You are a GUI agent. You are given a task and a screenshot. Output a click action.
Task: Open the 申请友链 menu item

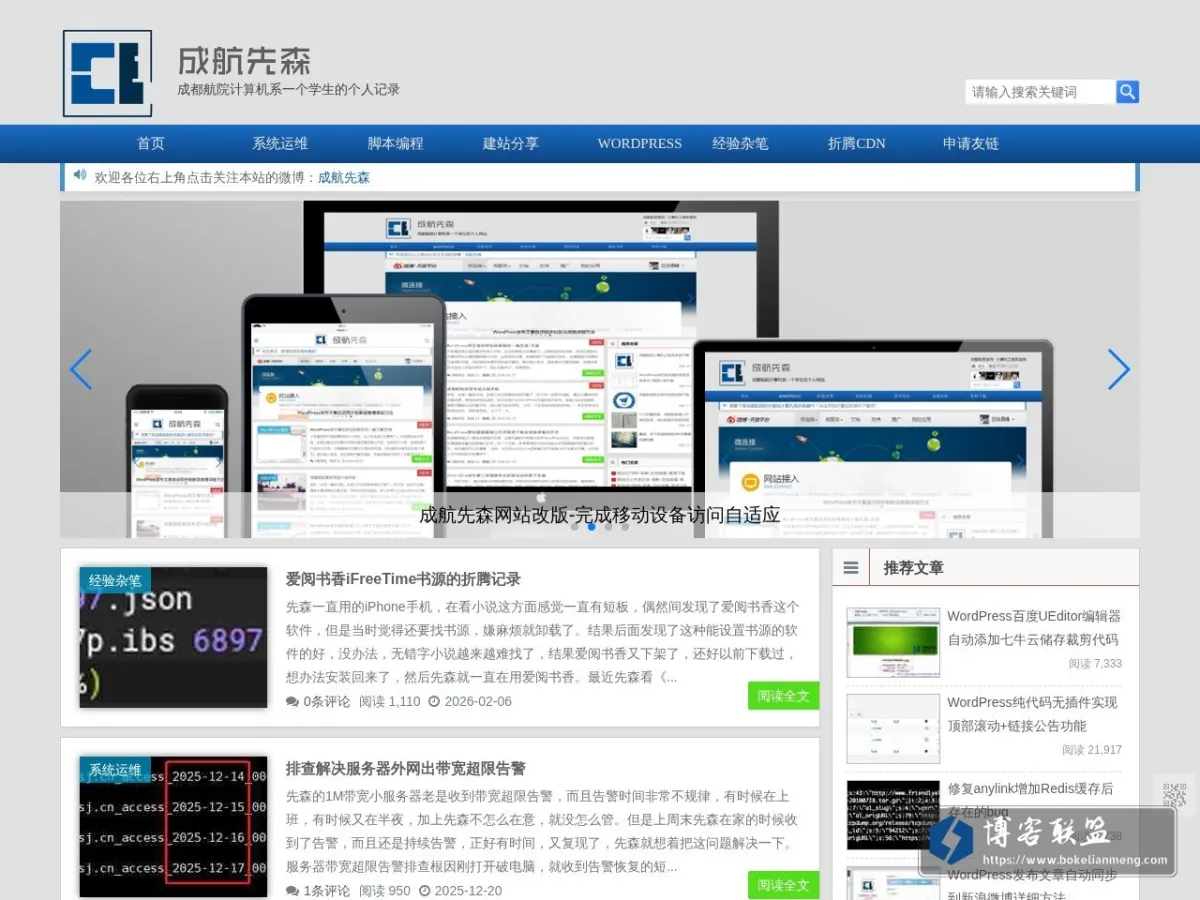(971, 143)
